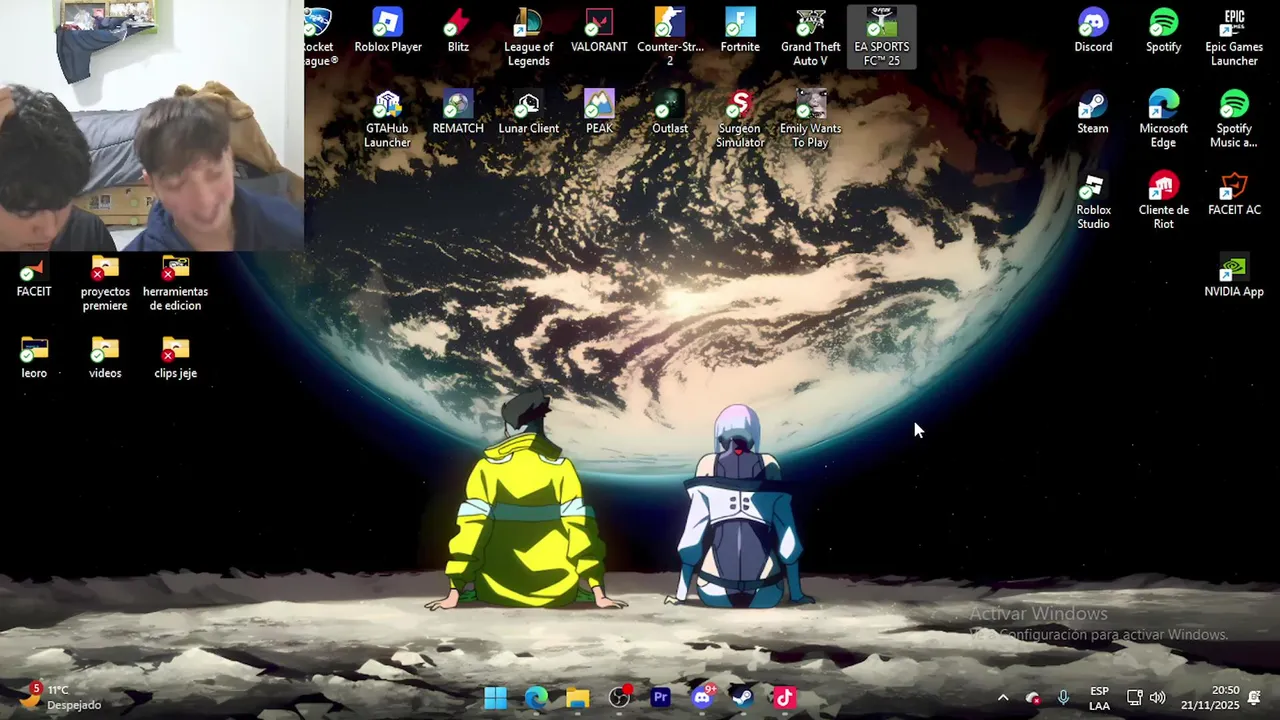Viewport: 1280px width, 720px height.
Task: Select the clips jeje folder
Action: tap(175, 359)
